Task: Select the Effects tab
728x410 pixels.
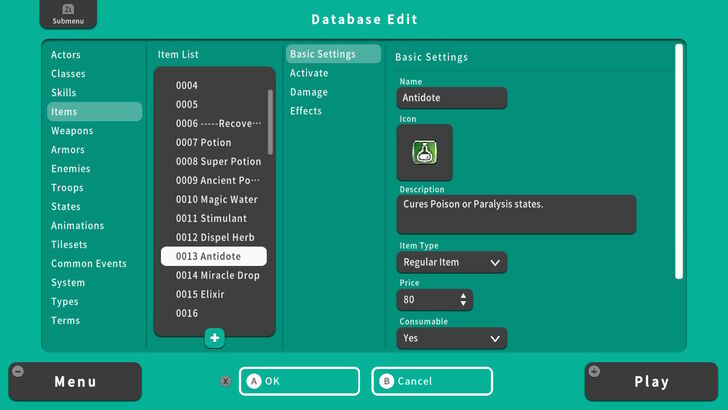Action: pyautogui.click(x=306, y=111)
